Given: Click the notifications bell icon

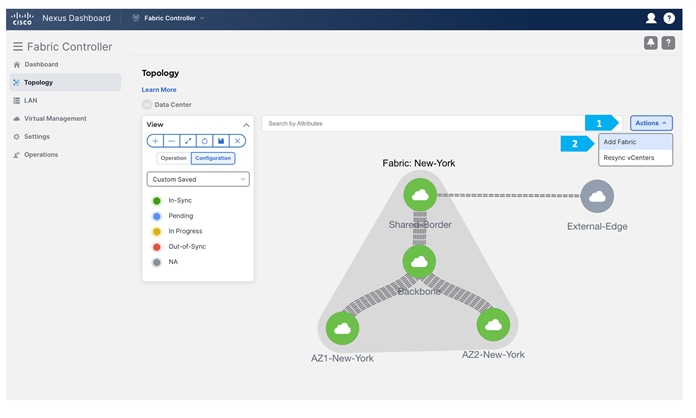Looking at the screenshot, I should [651, 43].
